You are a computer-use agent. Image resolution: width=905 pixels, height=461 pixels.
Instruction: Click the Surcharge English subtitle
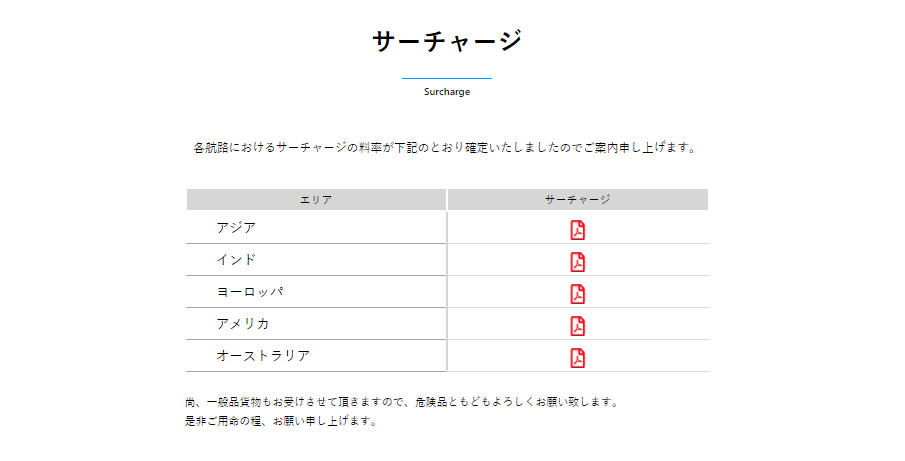(x=447, y=92)
